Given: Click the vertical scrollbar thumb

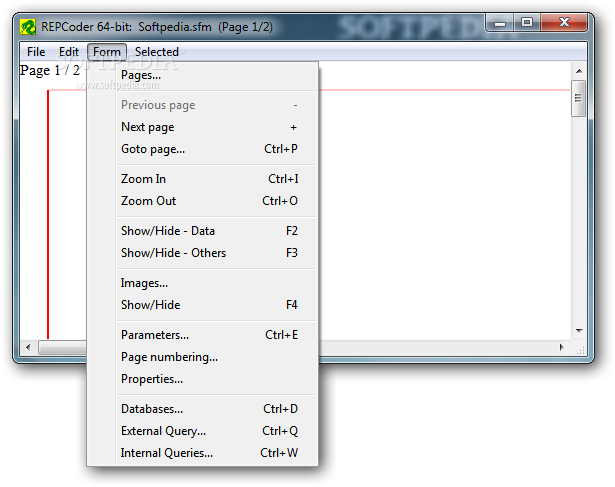Looking at the screenshot, I should 579,98.
